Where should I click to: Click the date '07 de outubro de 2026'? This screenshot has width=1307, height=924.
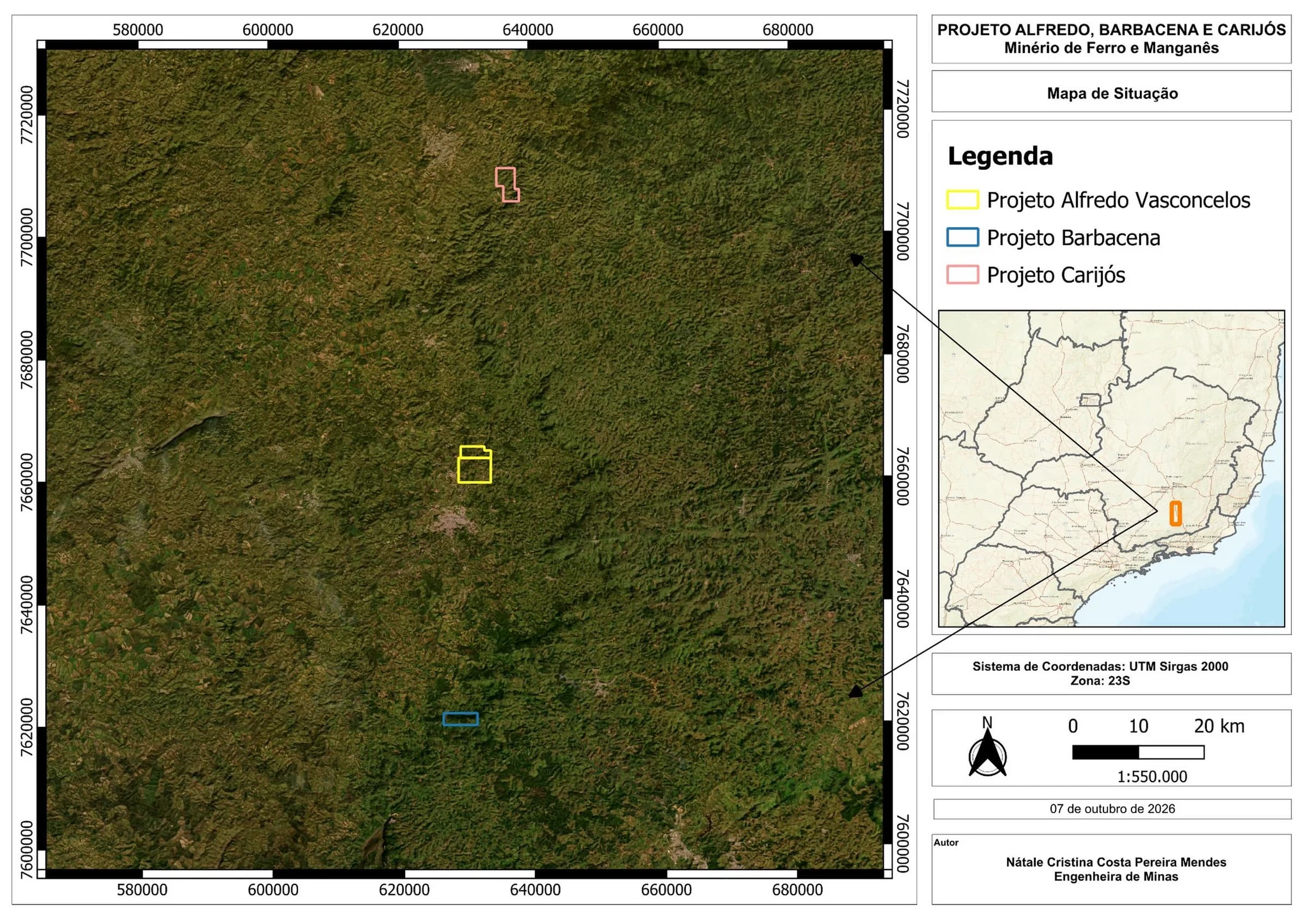(1113, 809)
